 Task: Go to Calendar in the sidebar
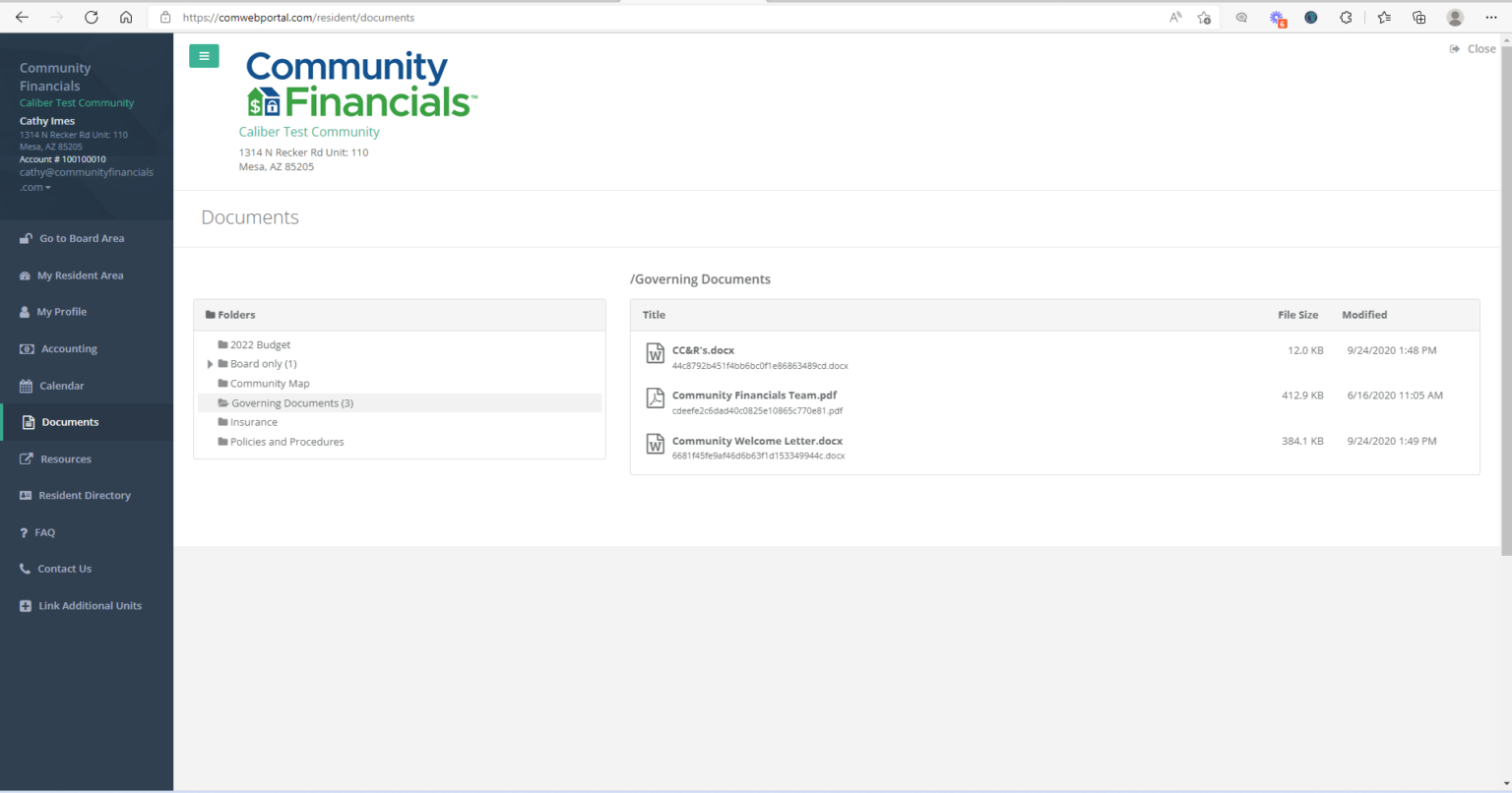point(61,386)
